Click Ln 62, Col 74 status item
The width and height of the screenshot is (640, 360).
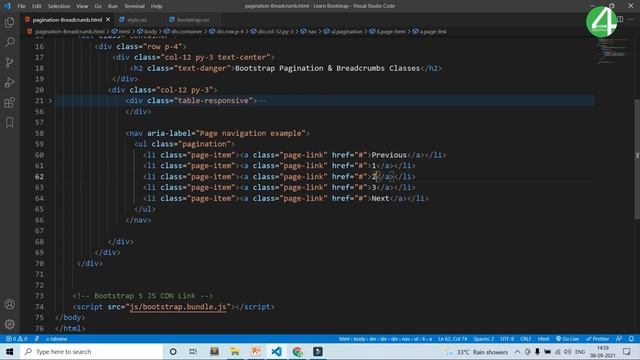452,339
